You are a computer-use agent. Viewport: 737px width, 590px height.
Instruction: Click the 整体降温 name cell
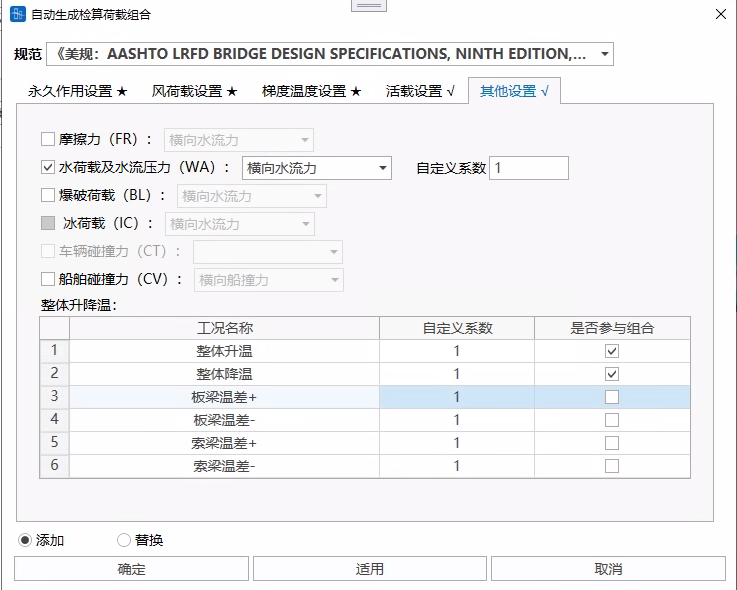point(224,374)
